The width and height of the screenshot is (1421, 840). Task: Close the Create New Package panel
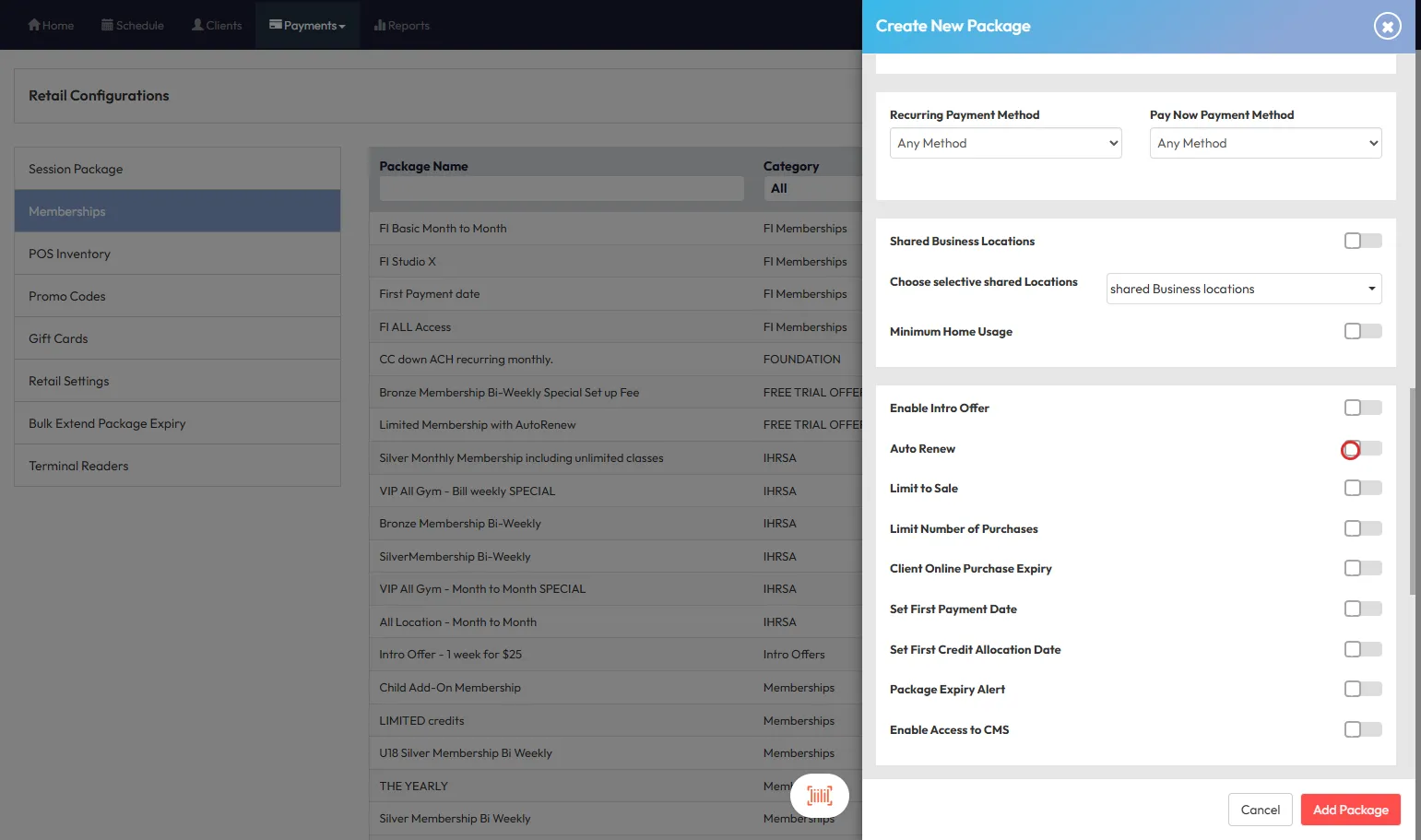tap(1387, 26)
